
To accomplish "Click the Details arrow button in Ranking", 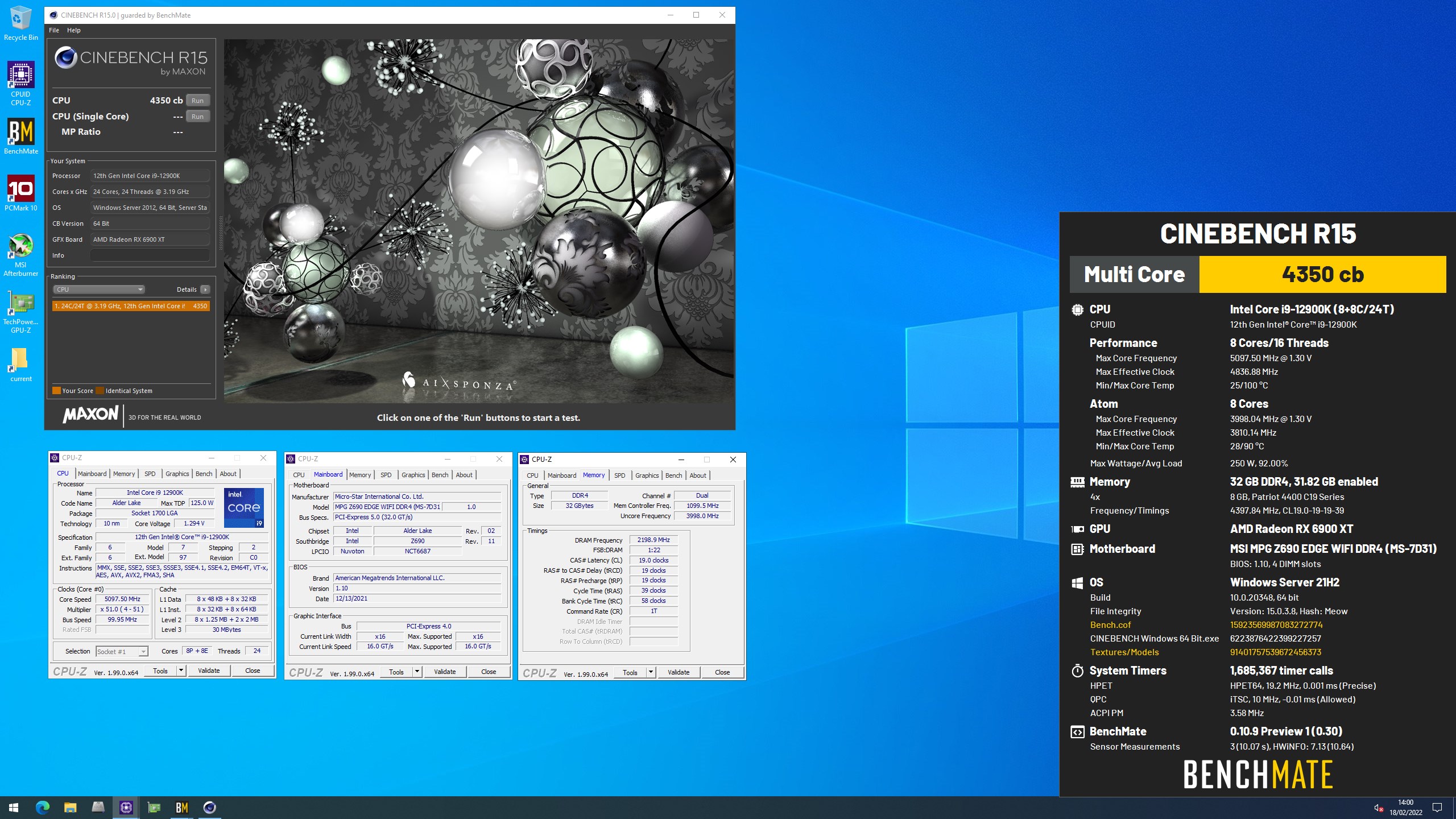I will click(x=205, y=289).
